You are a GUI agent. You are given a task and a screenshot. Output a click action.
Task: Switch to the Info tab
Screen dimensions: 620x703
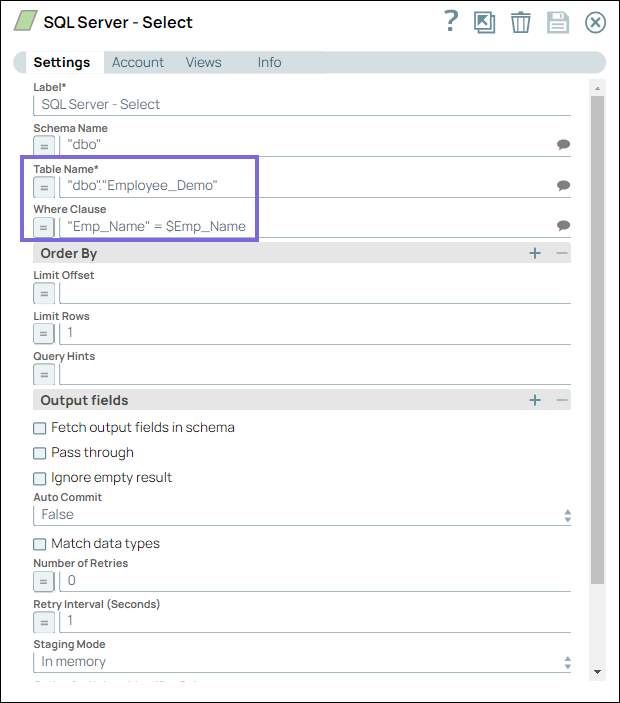coord(269,62)
